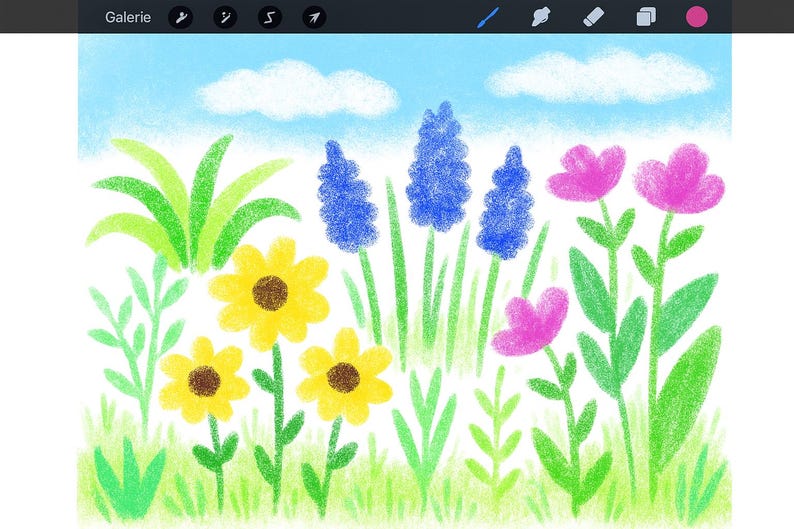Open the Galerie view
The image size is (794, 529).
[x=128, y=17]
